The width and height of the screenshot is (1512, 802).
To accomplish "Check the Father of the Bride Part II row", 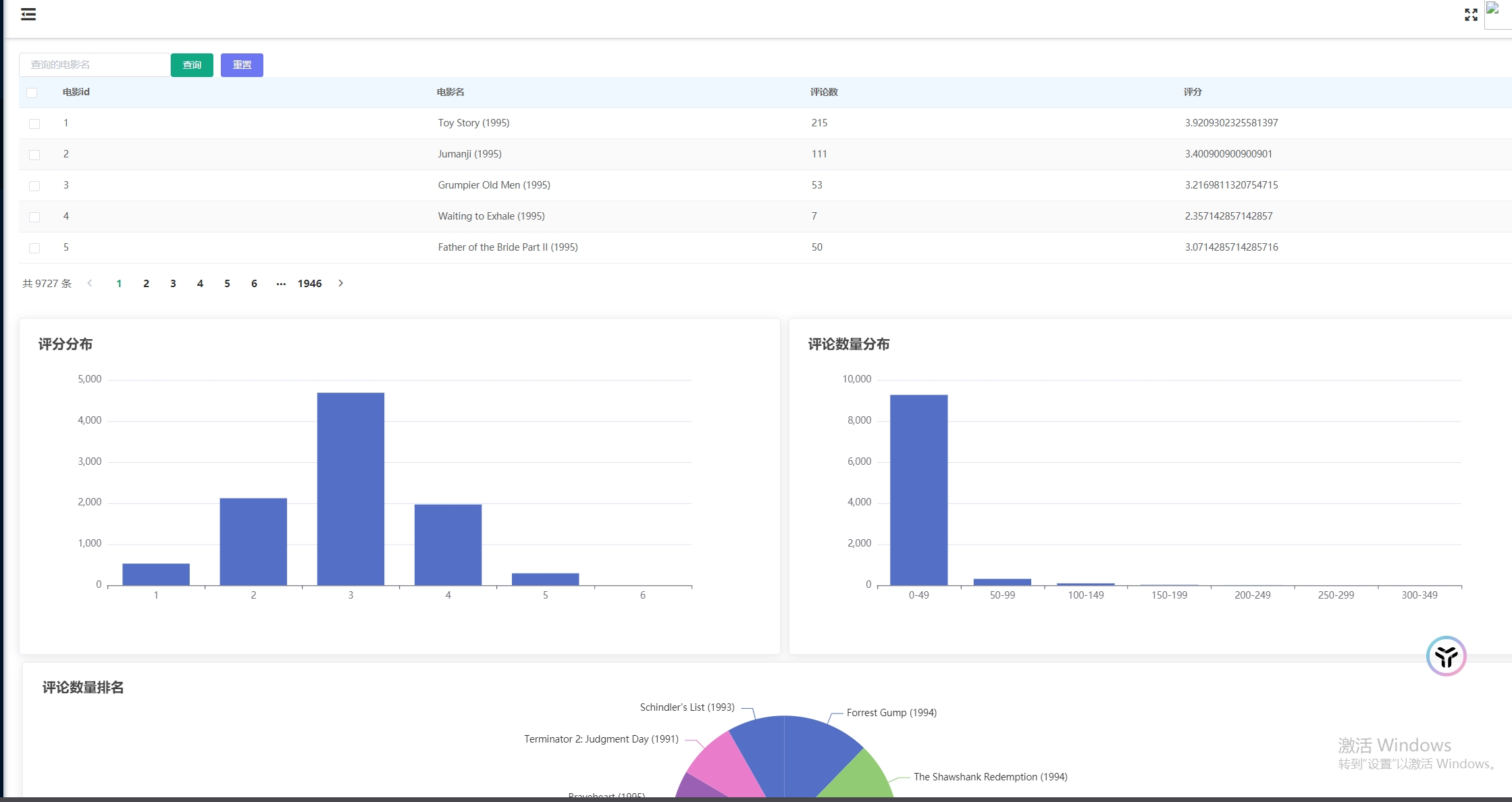I will pos(34,248).
